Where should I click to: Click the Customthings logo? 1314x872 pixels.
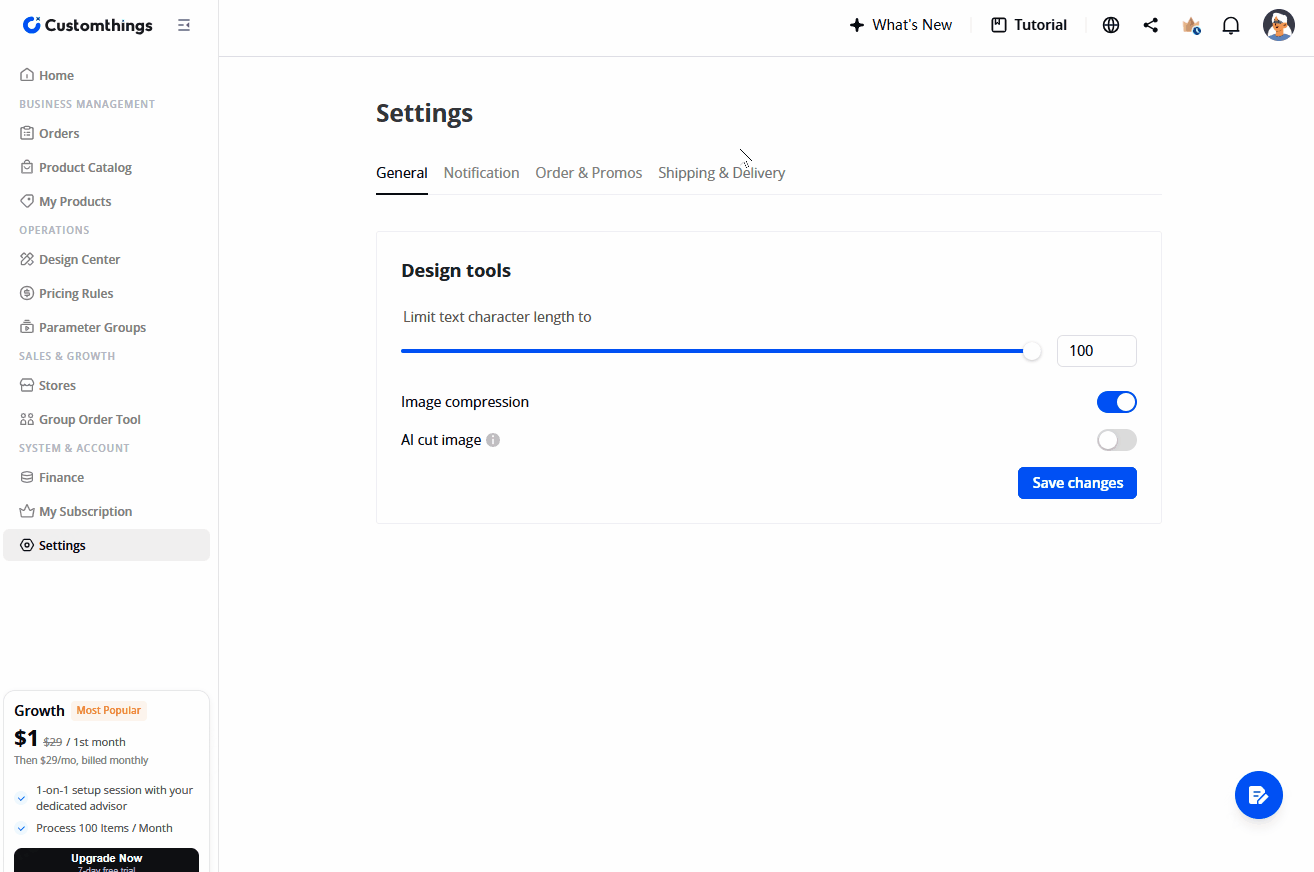[88, 25]
